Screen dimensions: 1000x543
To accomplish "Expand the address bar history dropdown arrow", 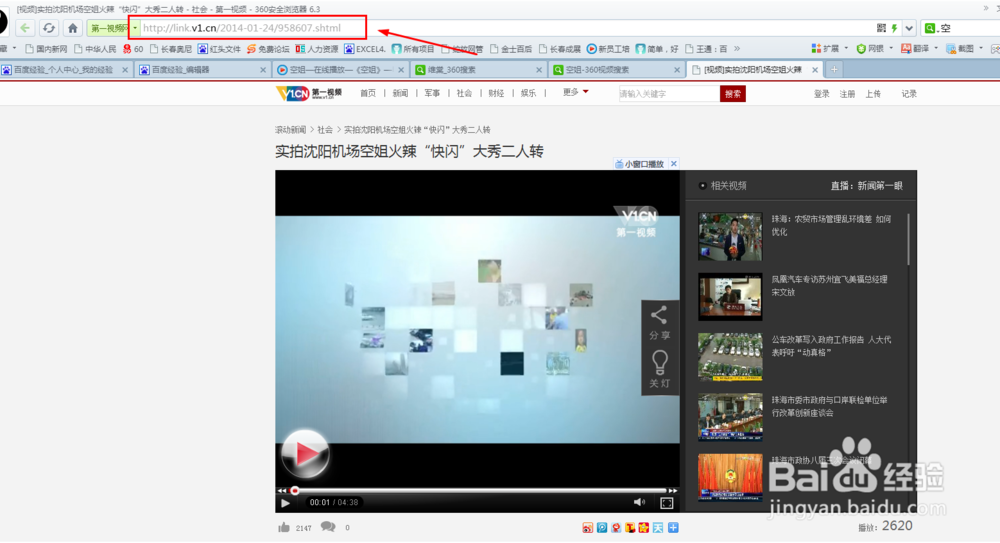I will click(x=909, y=28).
